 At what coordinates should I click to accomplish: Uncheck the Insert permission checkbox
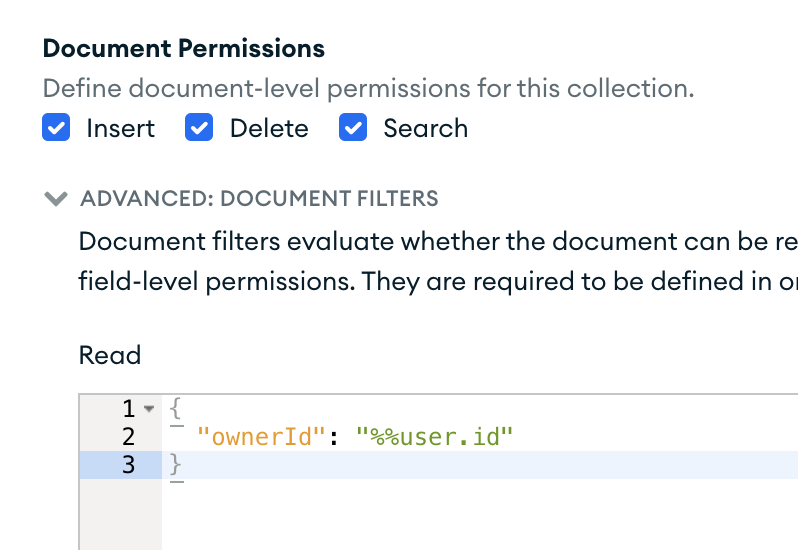coord(56,128)
